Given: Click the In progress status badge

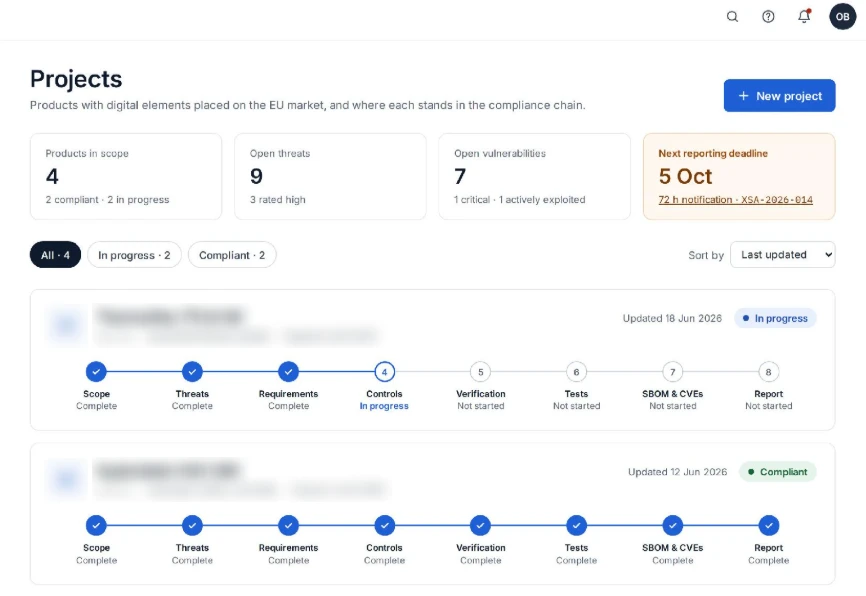Looking at the screenshot, I should point(775,318).
